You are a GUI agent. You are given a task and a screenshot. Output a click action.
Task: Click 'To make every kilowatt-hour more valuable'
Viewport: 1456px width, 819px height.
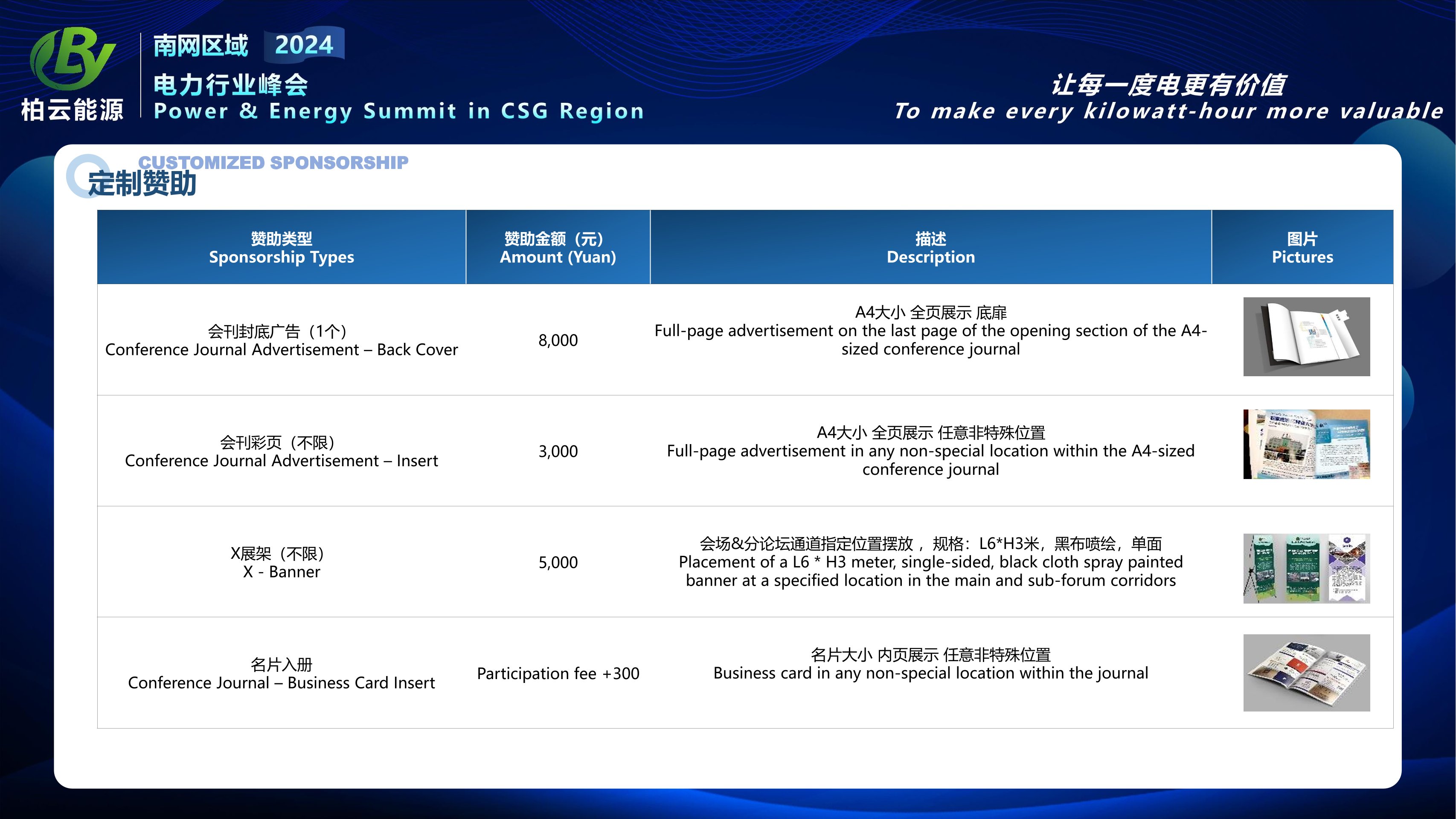pos(1168,111)
